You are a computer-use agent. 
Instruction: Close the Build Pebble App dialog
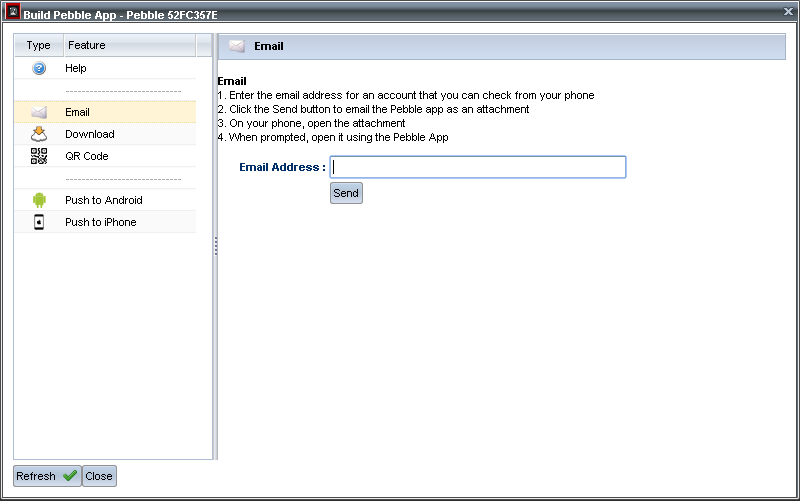(x=788, y=11)
